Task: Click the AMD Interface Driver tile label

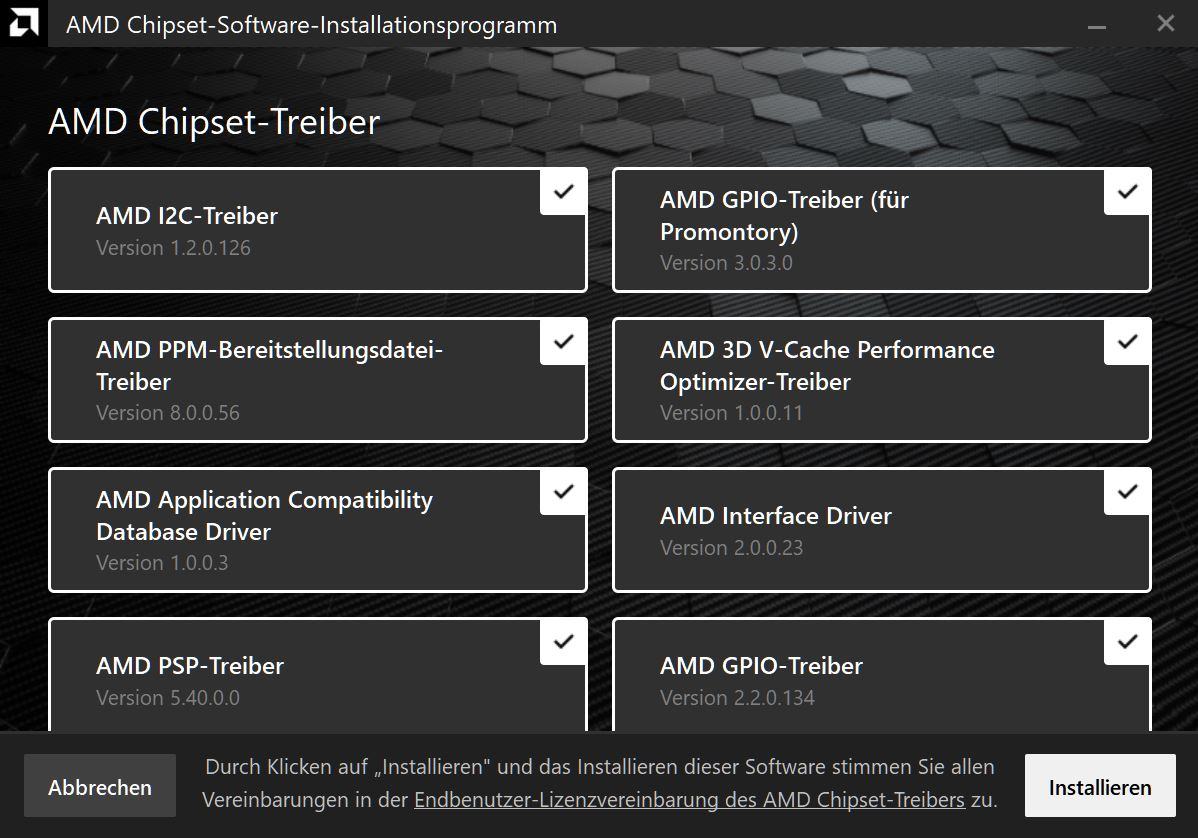Action: 775,516
